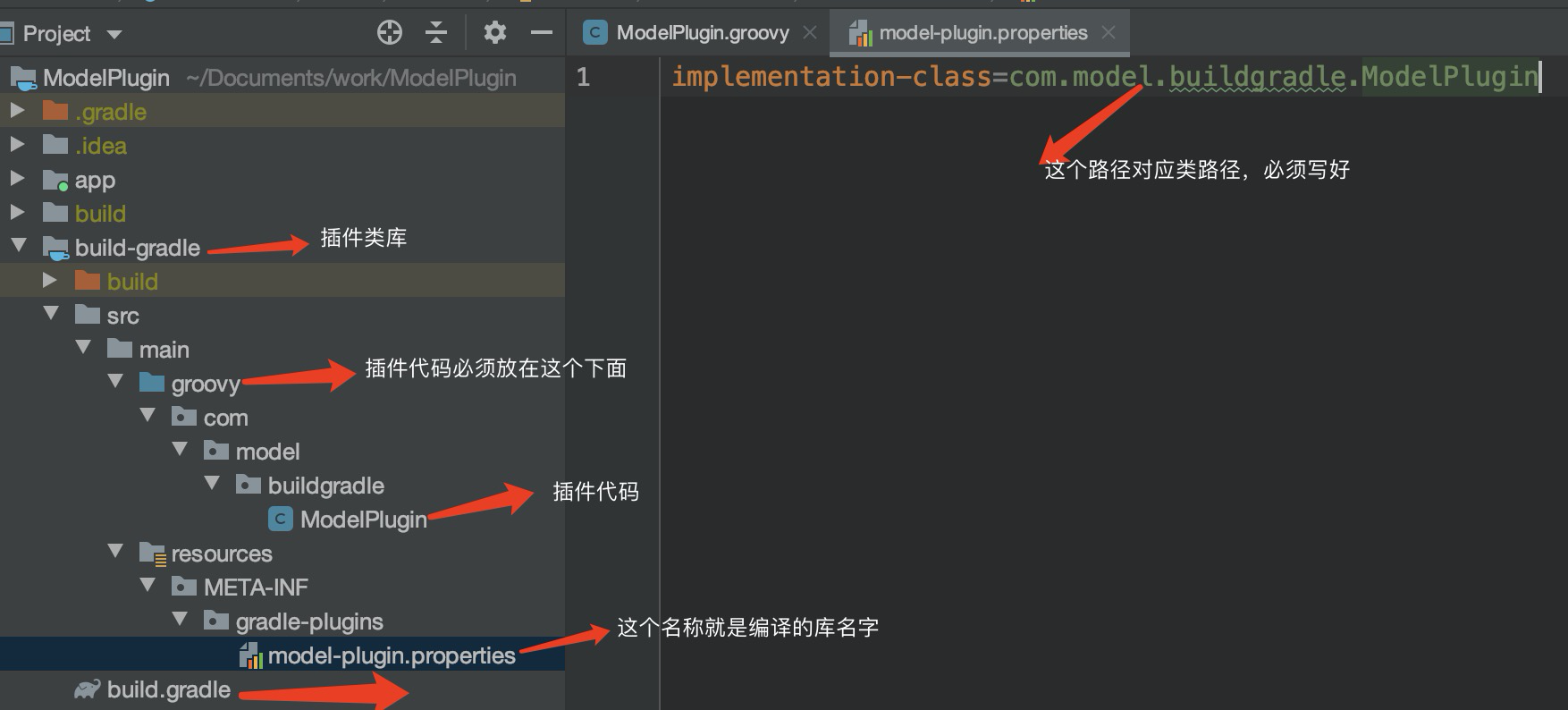Click the resources folder icon
This screenshot has width=1568, height=710.
pyautogui.click(x=153, y=554)
